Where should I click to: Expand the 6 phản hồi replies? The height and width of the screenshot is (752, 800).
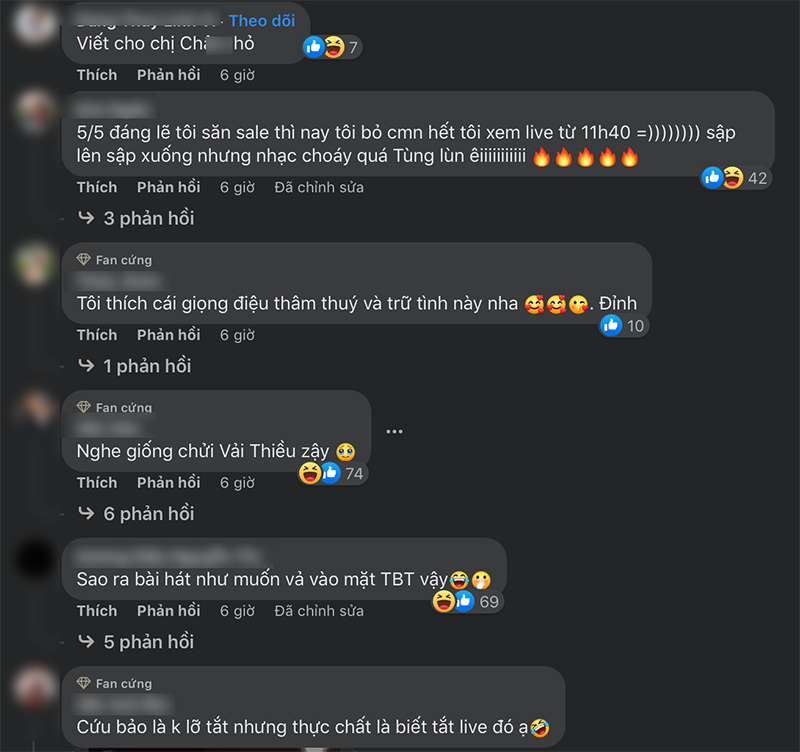(x=136, y=514)
